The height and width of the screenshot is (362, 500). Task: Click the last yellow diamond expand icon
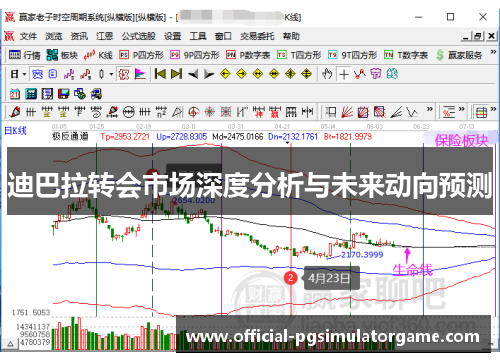pos(306,74)
